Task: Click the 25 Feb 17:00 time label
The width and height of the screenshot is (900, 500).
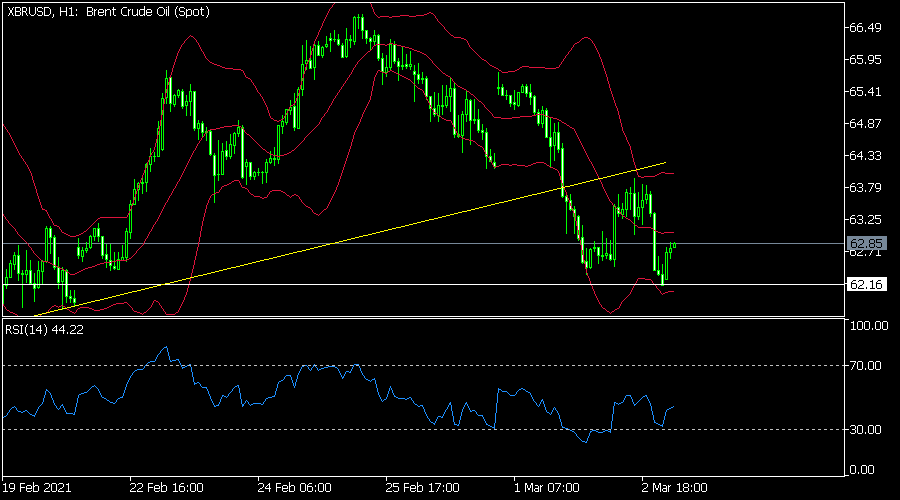Action: tap(422, 488)
